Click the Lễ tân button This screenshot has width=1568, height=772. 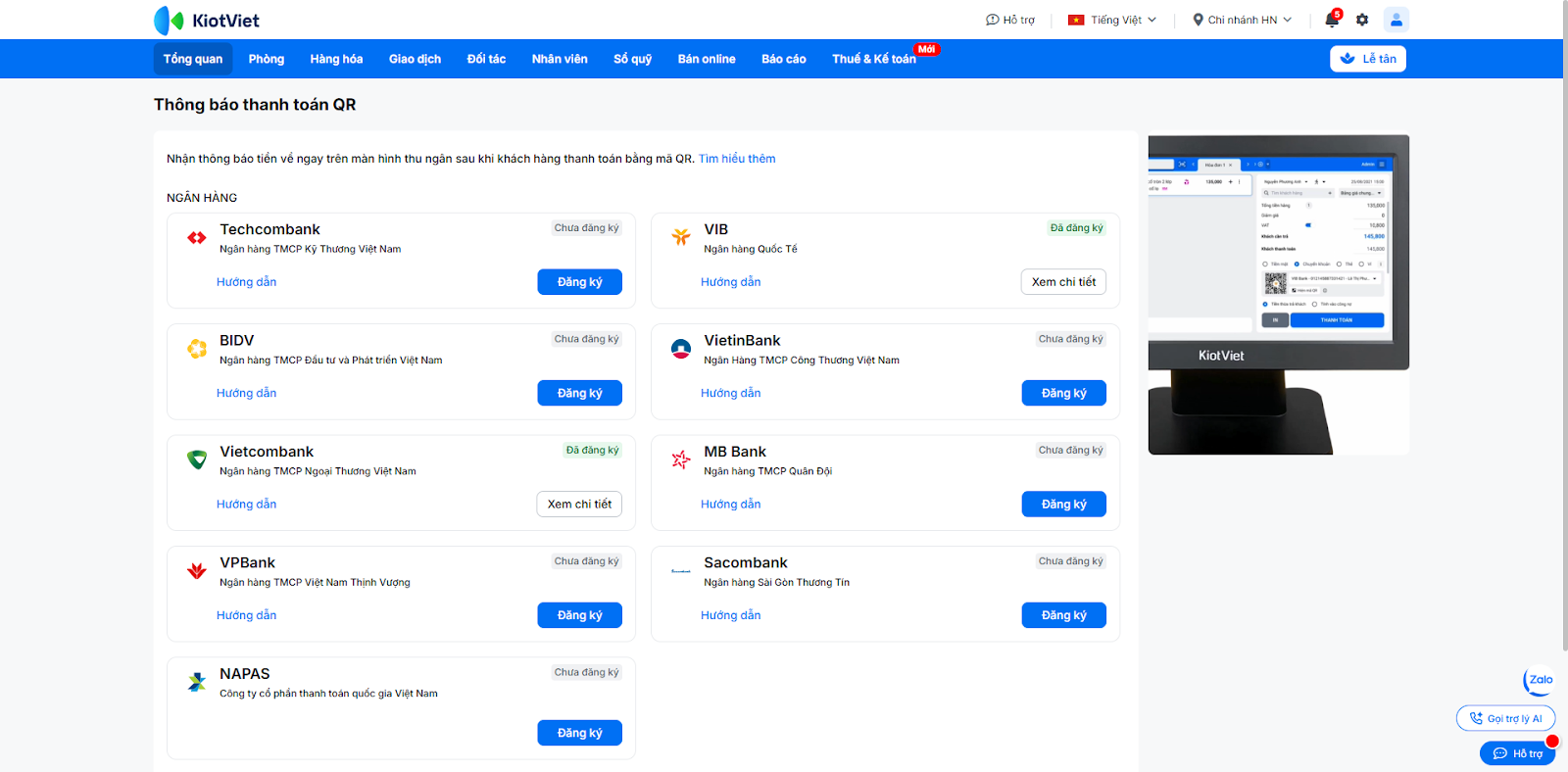1368,59
